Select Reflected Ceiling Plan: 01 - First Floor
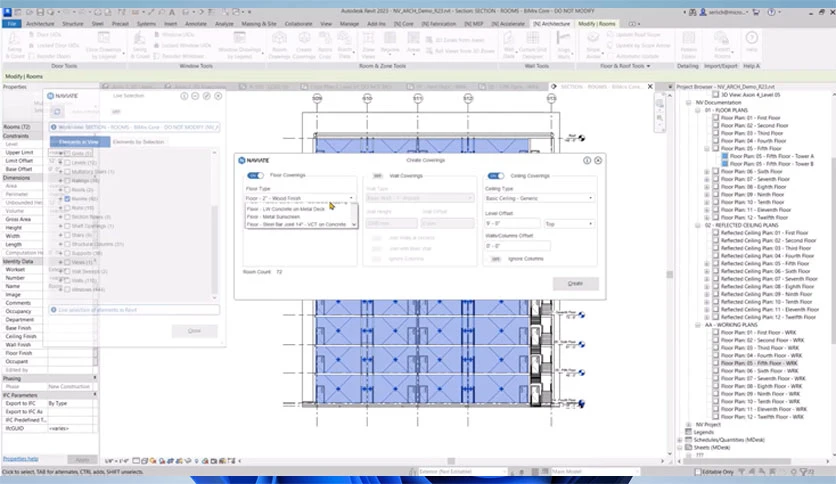Viewport: 836px width, 484px height. click(x=765, y=233)
